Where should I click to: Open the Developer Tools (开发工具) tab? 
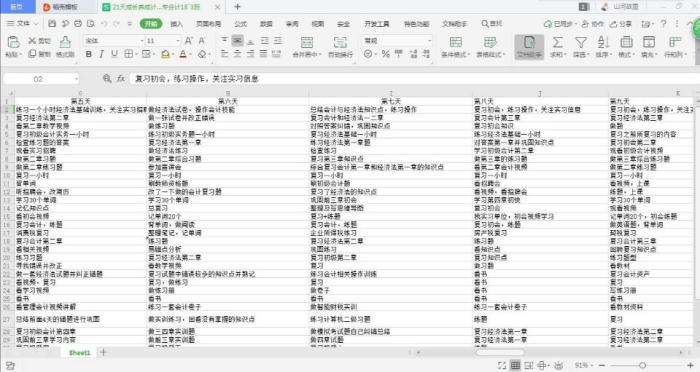[377, 24]
